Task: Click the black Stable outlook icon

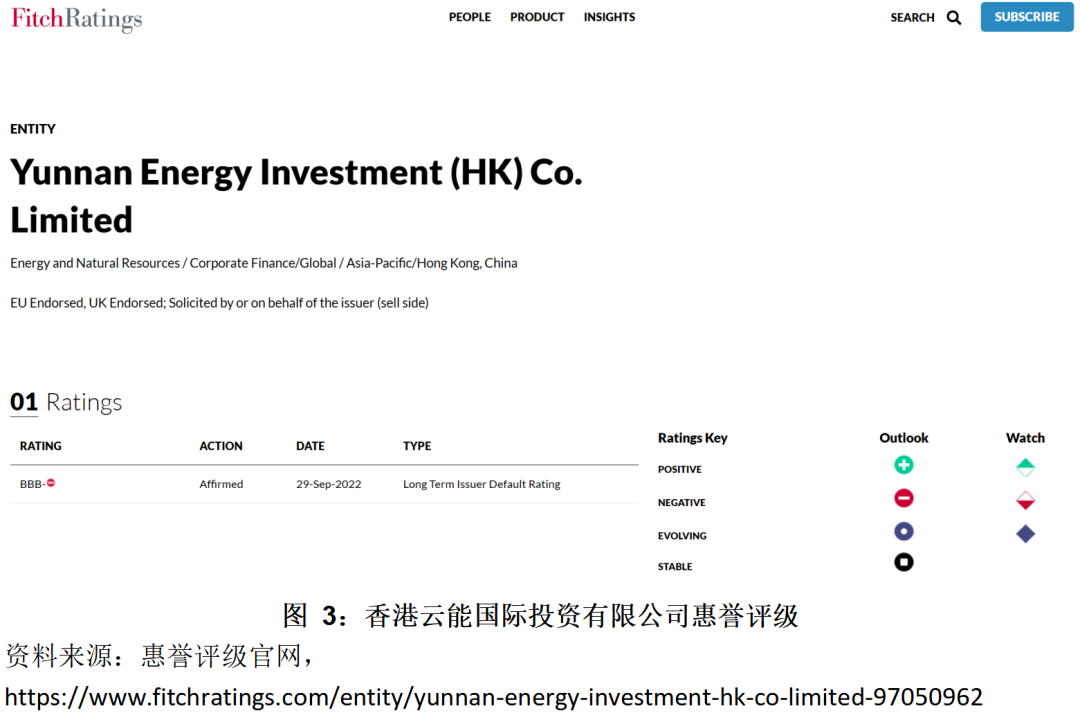Action: (904, 562)
